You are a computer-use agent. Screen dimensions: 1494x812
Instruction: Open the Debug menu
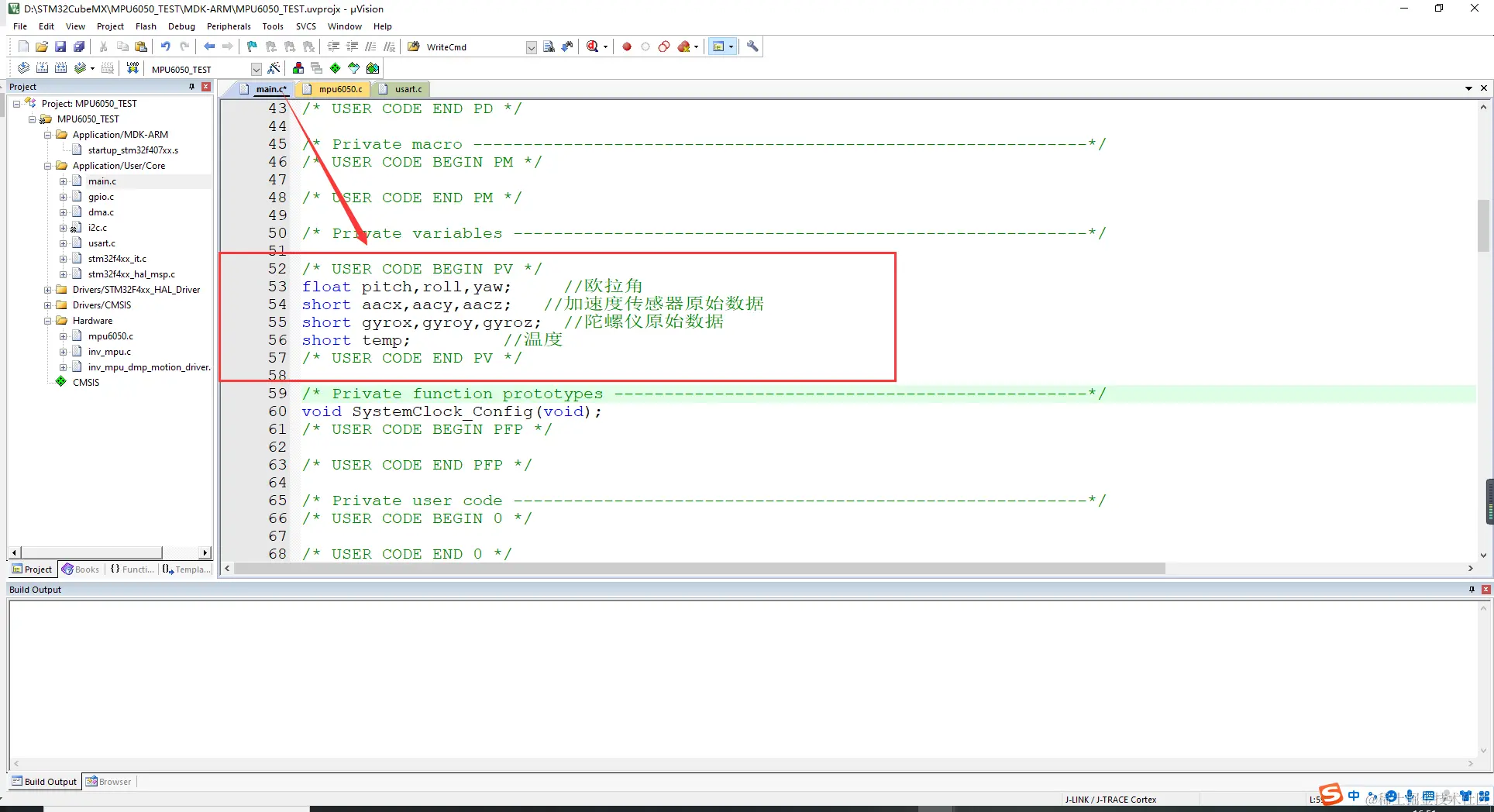(181, 26)
